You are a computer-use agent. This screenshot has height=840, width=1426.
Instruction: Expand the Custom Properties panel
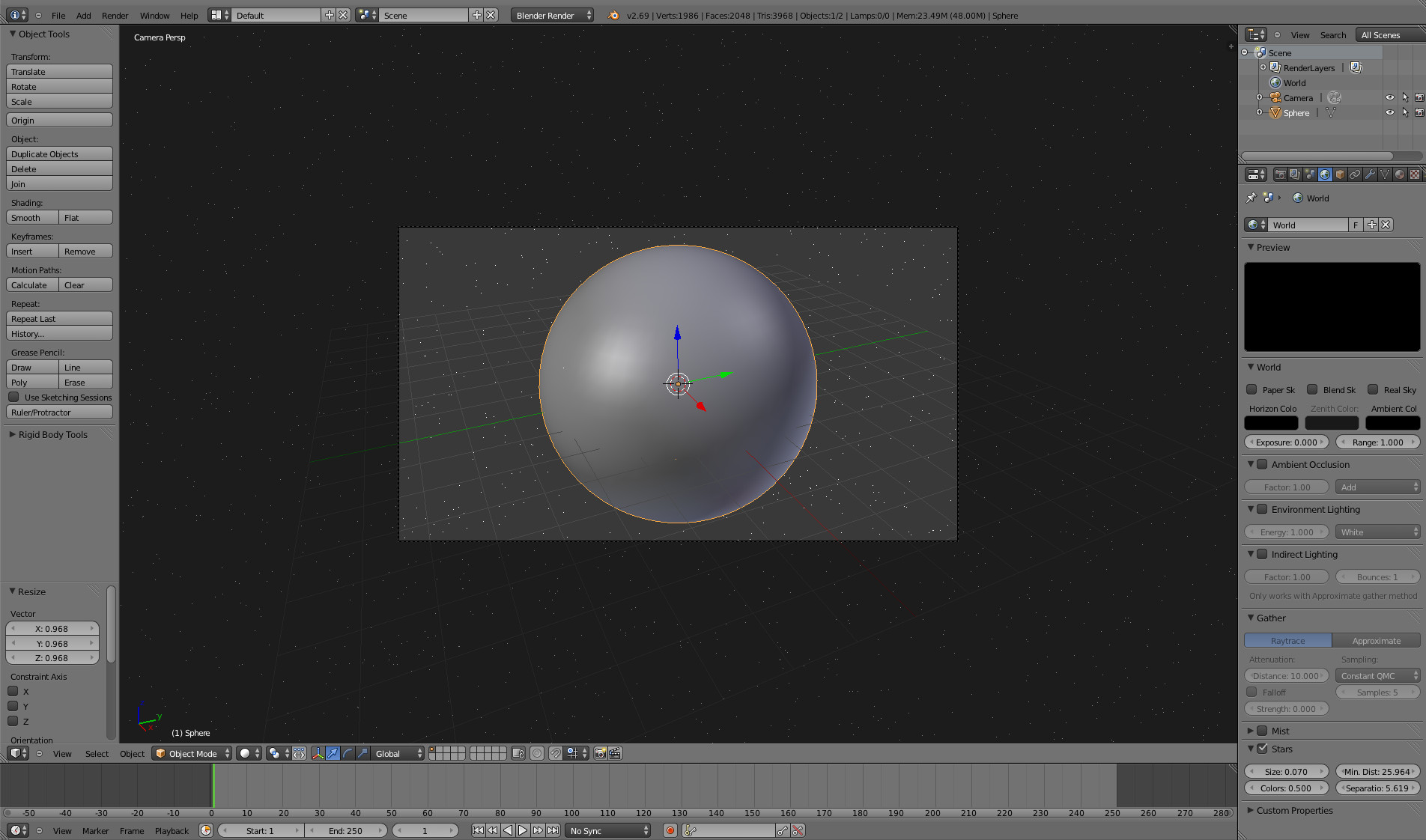point(1294,810)
